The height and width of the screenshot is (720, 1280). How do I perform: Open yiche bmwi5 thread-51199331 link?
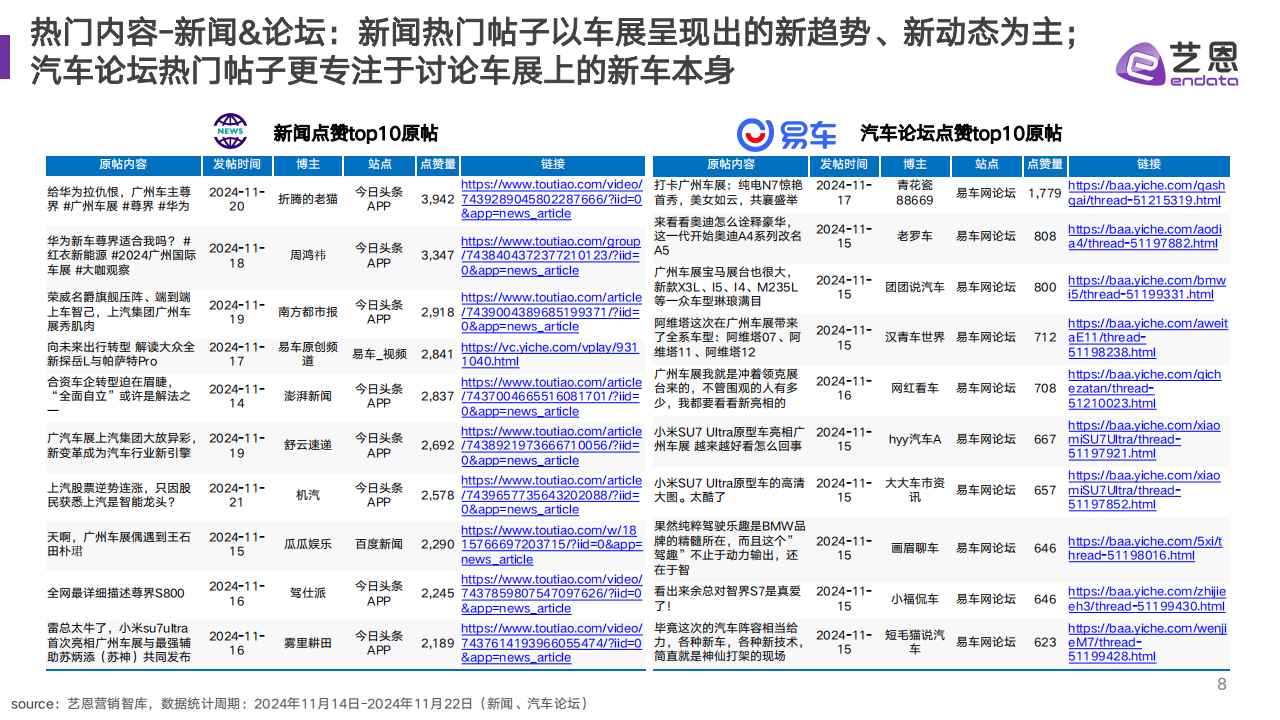(x=1147, y=288)
